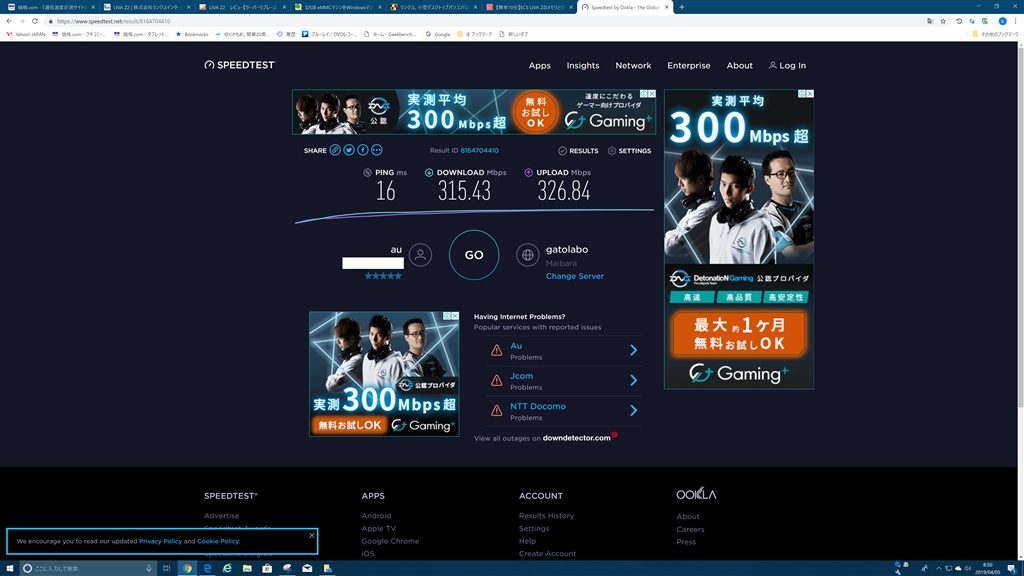This screenshot has width=1024, height=576.
Task: Open the Insights menu in header
Action: click(x=583, y=65)
